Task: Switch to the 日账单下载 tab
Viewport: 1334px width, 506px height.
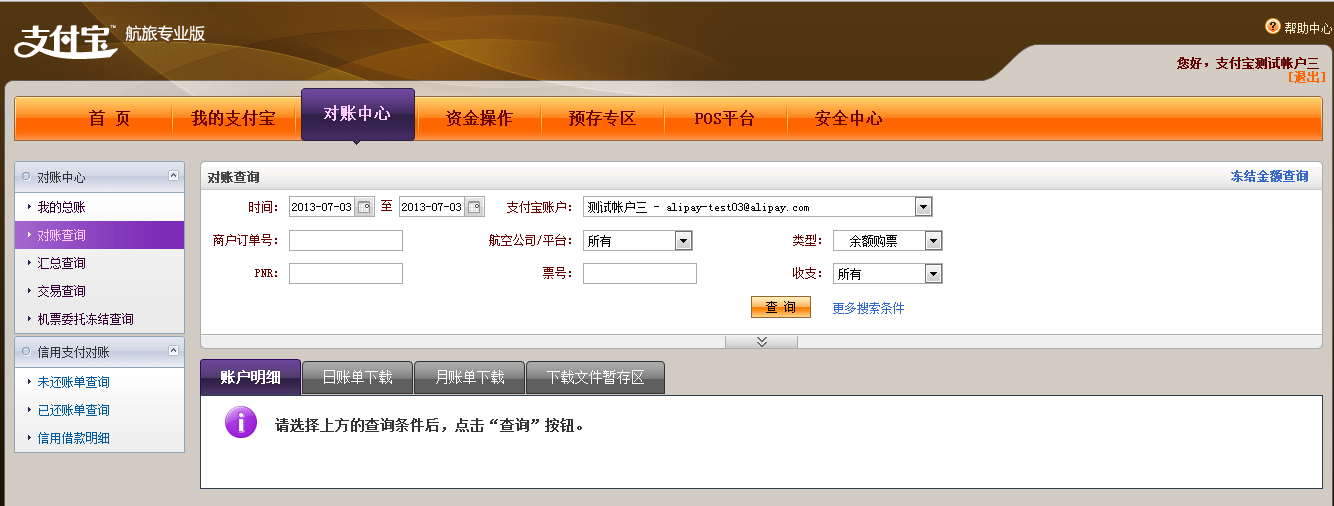Action: (357, 378)
